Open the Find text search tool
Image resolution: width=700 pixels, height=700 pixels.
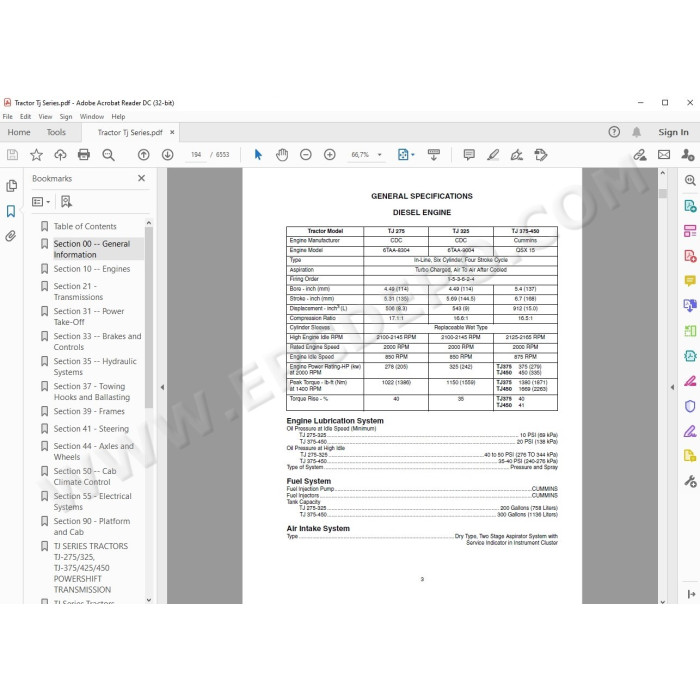point(108,155)
